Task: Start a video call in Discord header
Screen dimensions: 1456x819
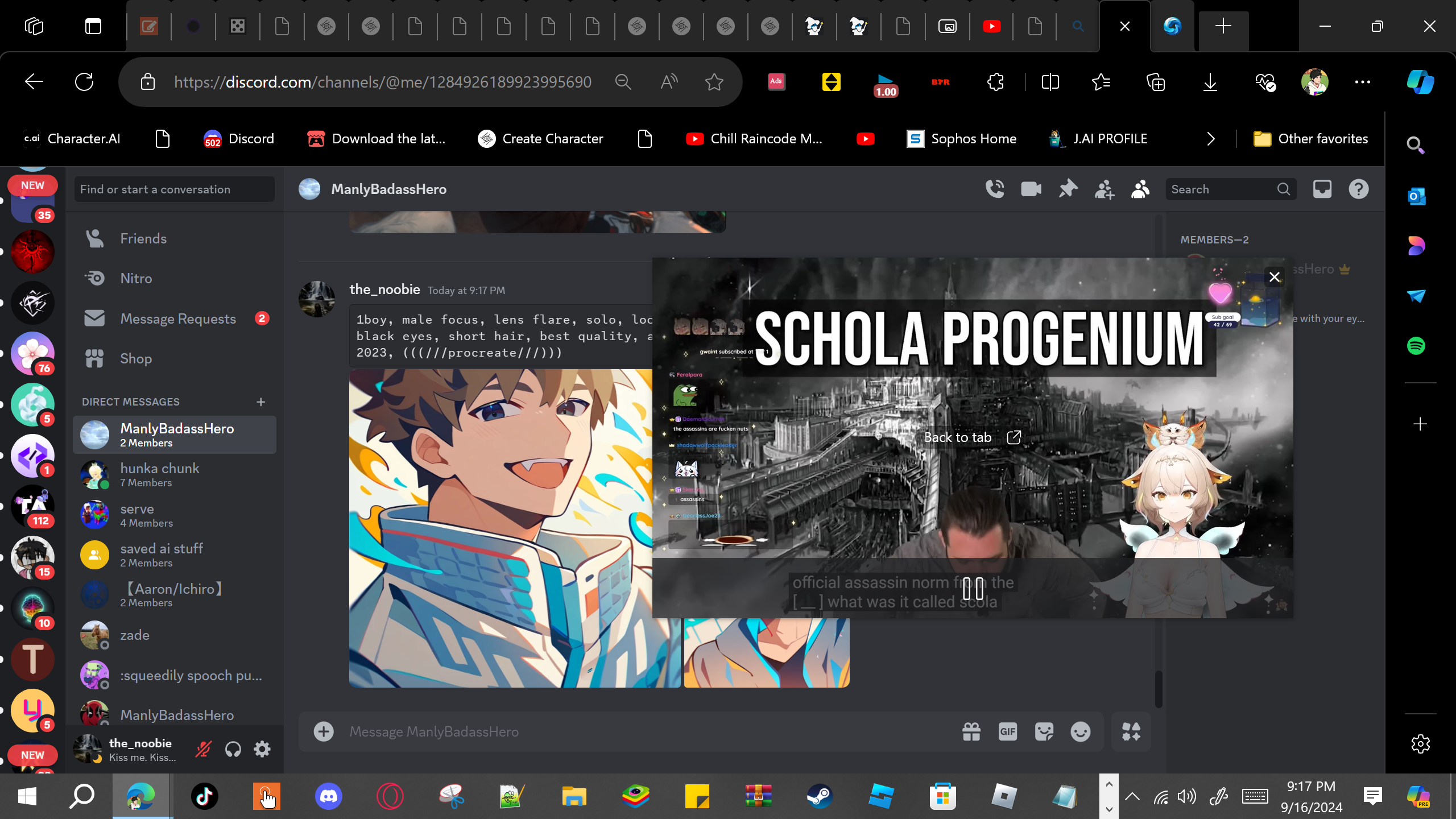Action: [1031, 189]
